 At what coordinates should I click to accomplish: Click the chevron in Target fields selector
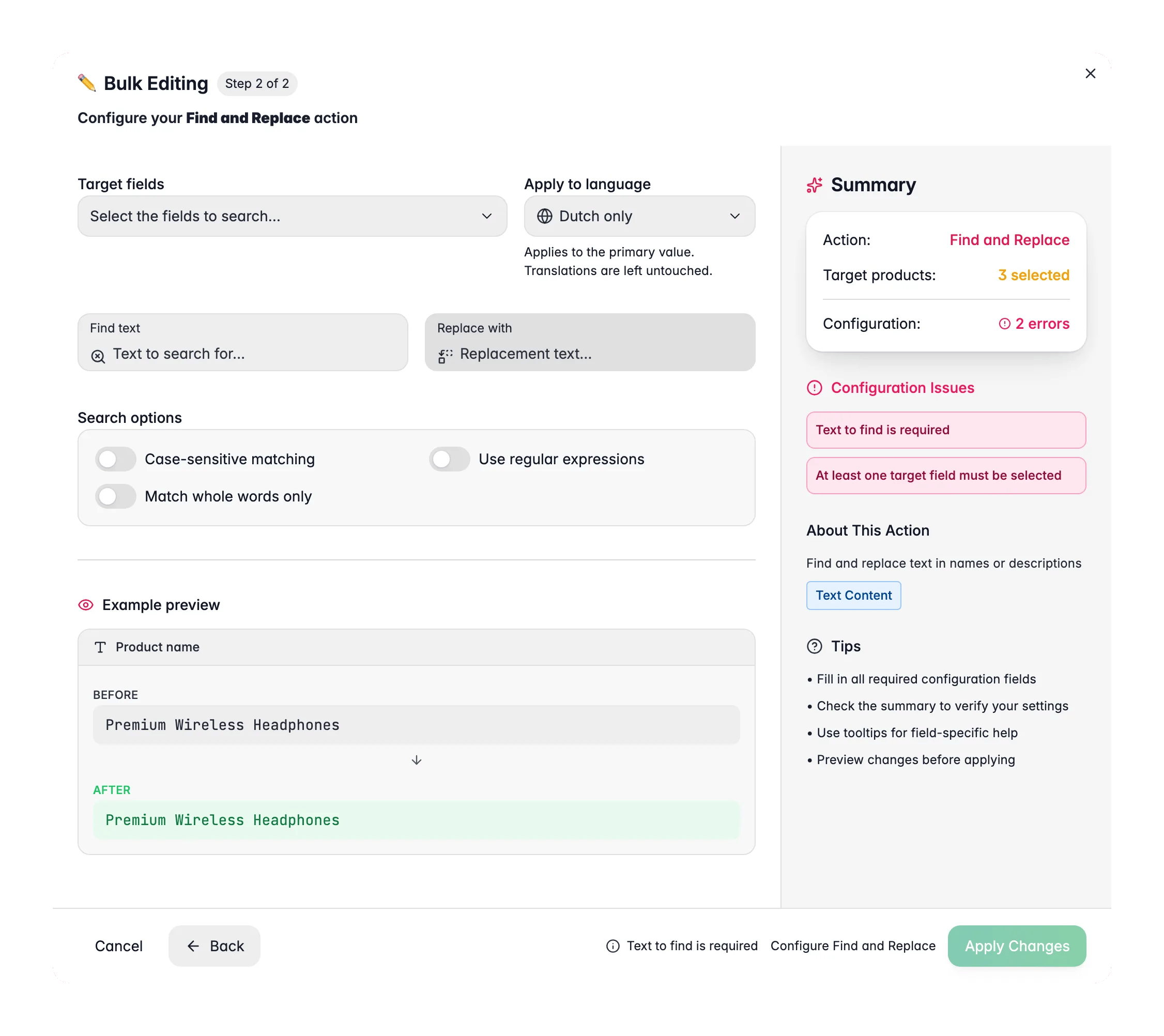coord(487,217)
